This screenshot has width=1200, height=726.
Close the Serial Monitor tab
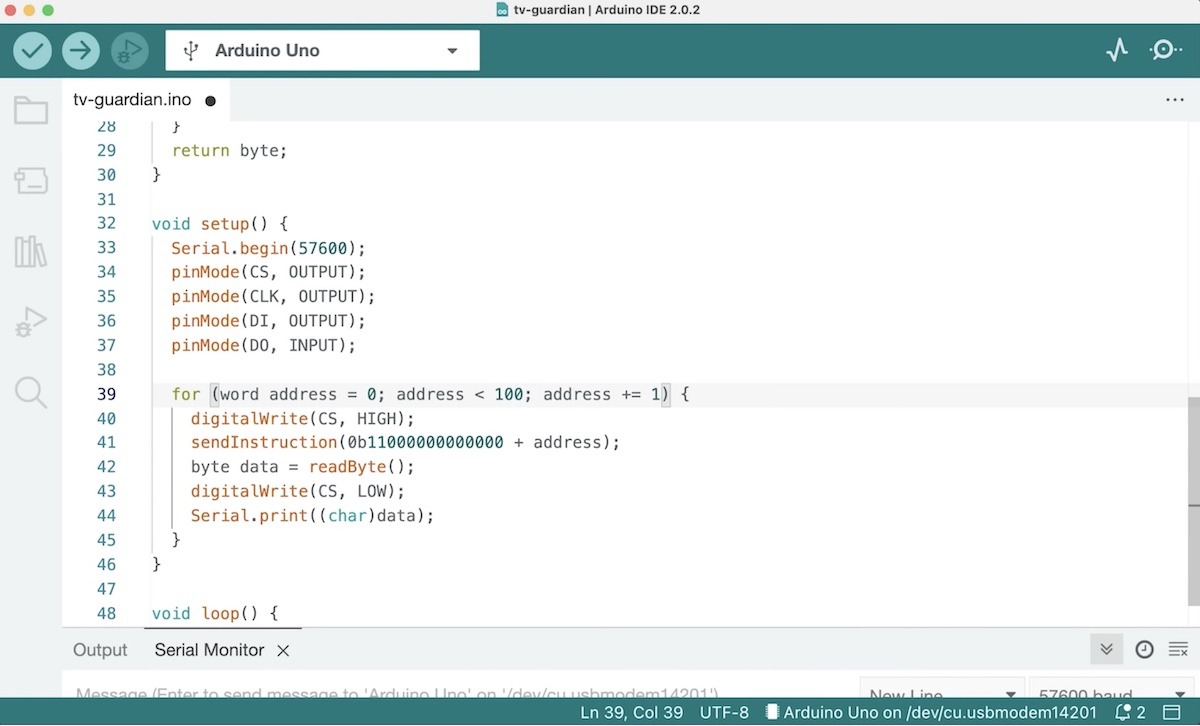[x=283, y=650]
